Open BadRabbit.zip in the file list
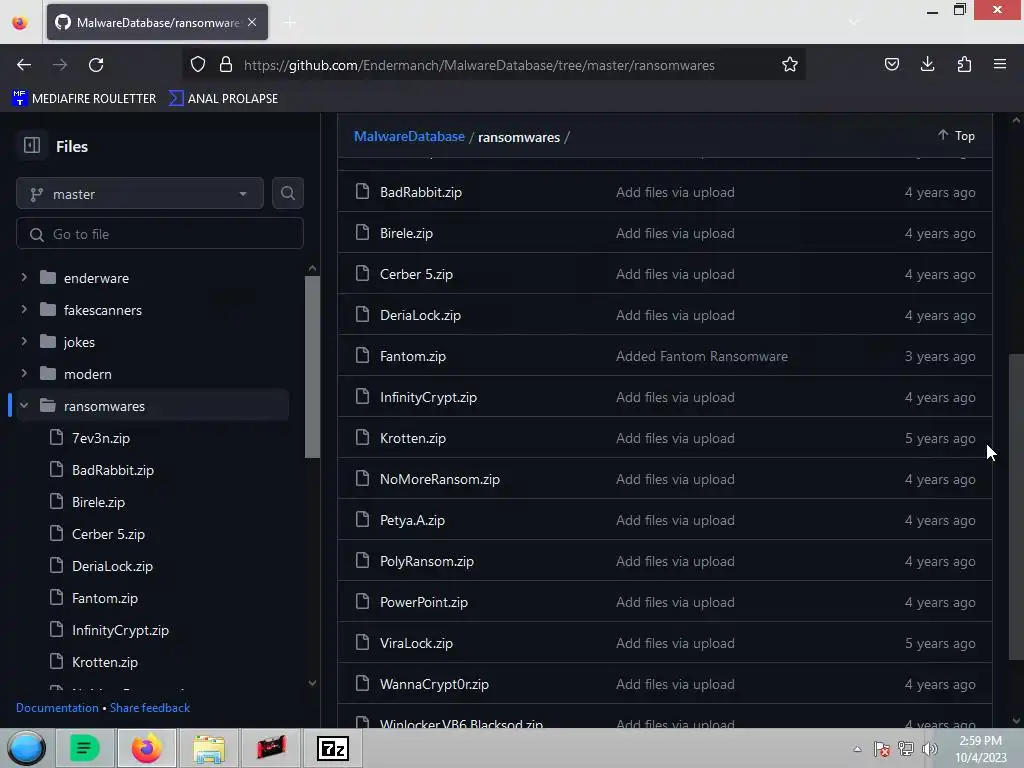Image resolution: width=1024 pixels, height=768 pixels. pos(421,192)
